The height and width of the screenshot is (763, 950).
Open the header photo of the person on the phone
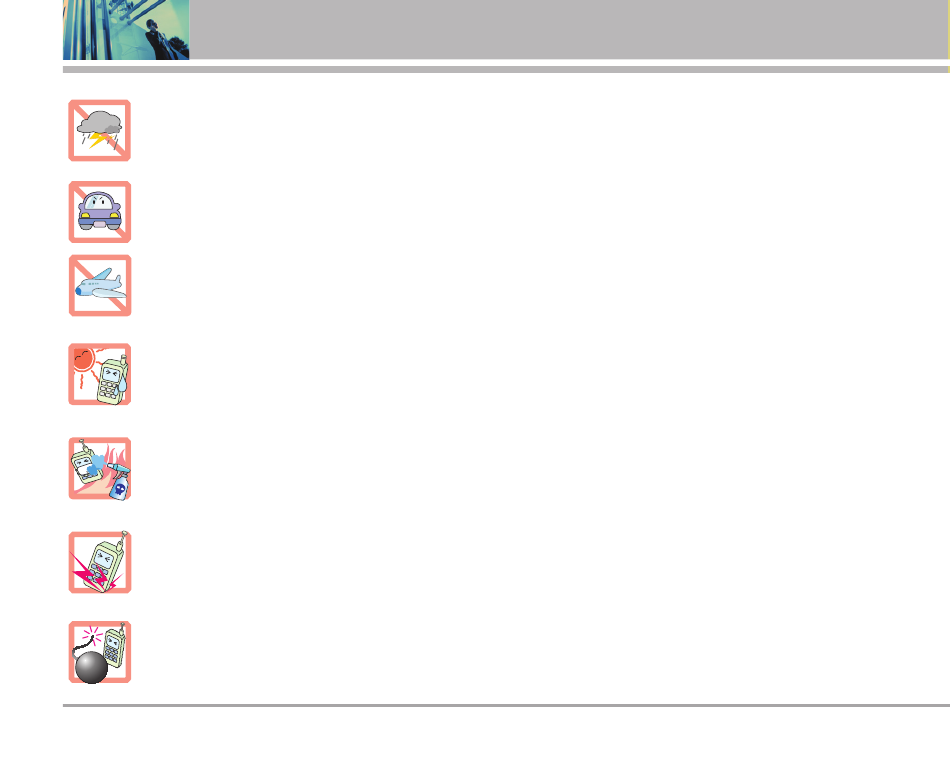coord(126,30)
